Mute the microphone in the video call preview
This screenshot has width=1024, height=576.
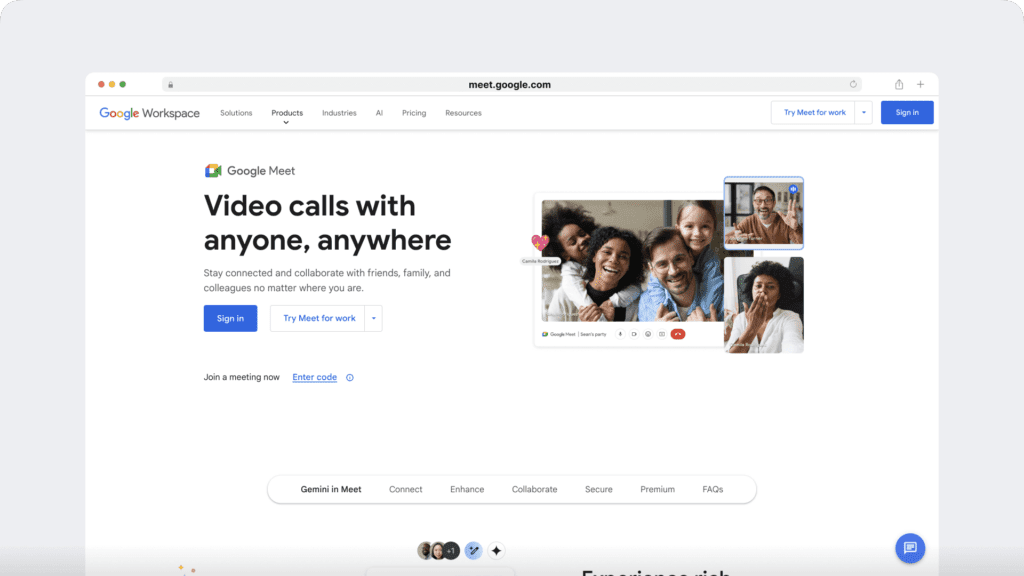pos(620,334)
